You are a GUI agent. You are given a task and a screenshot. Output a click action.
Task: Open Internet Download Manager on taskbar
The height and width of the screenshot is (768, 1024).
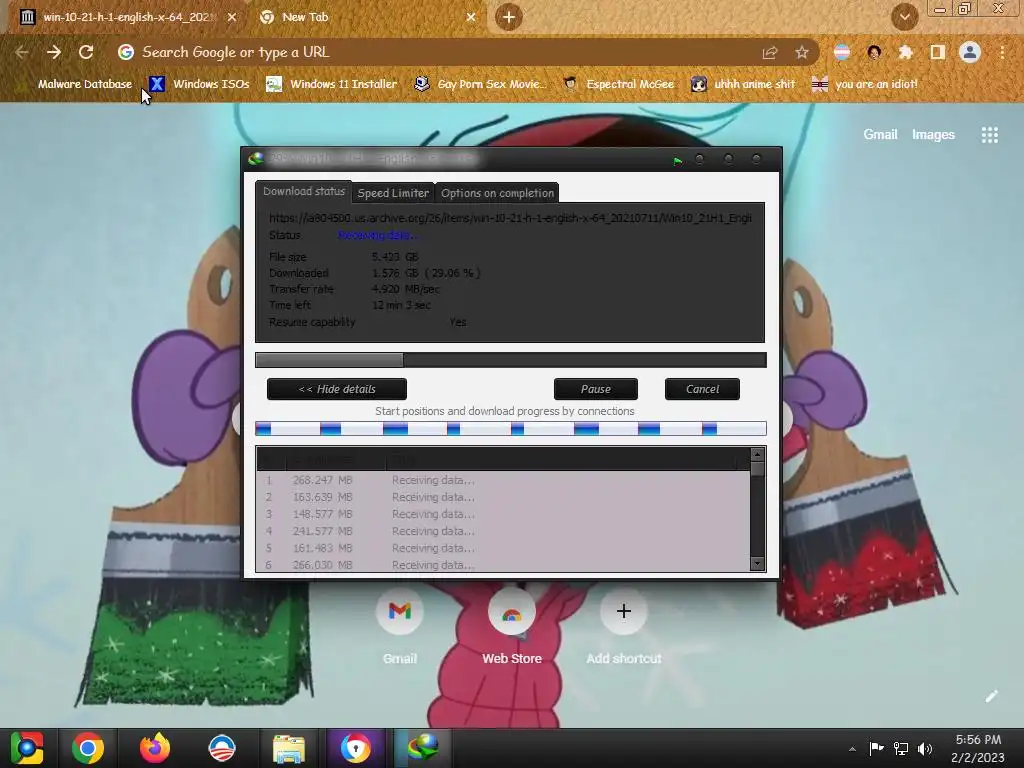(423, 748)
